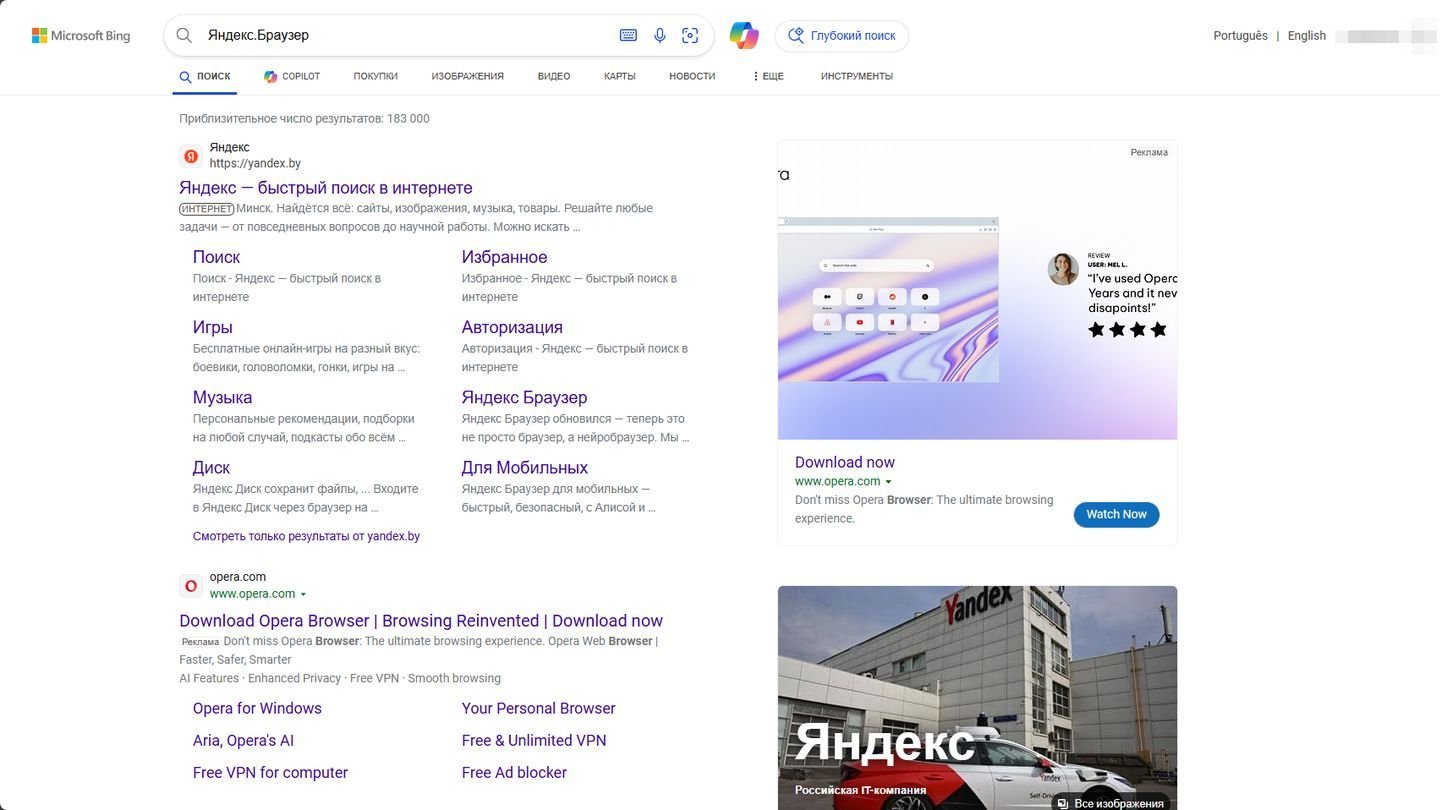Image resolution: width=1440 pixels, height=810 pixels.
Task: Open Download Opera Browser ad title
Action: 421,621
